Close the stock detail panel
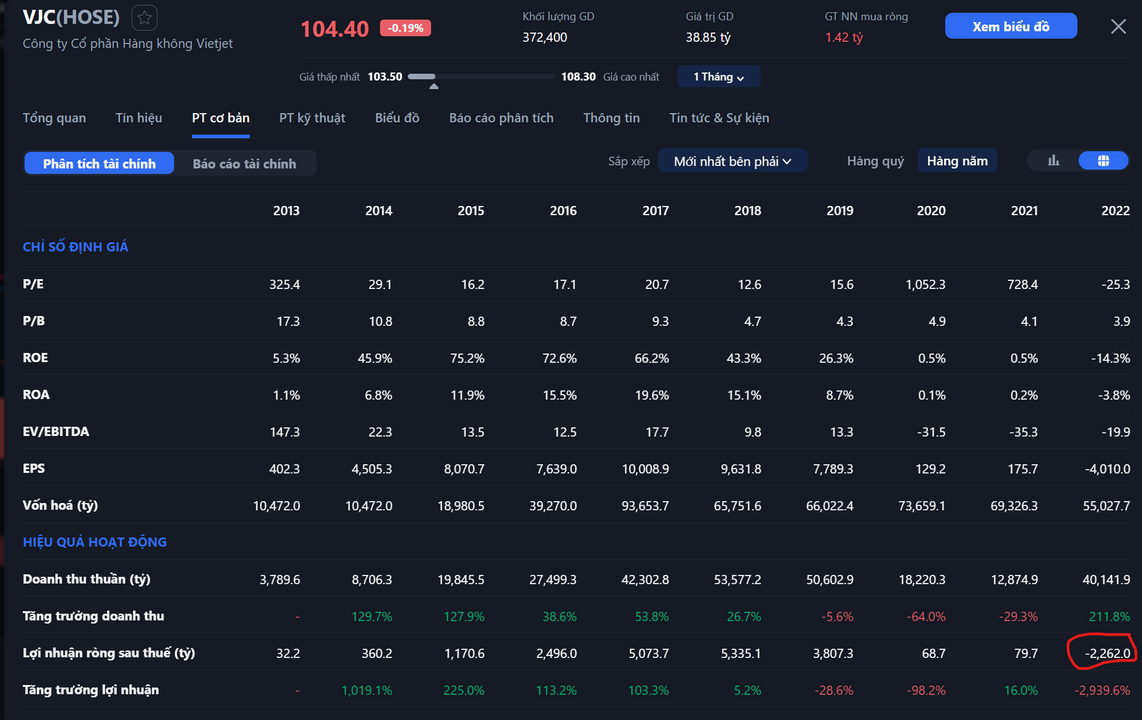 point(1118,27)
